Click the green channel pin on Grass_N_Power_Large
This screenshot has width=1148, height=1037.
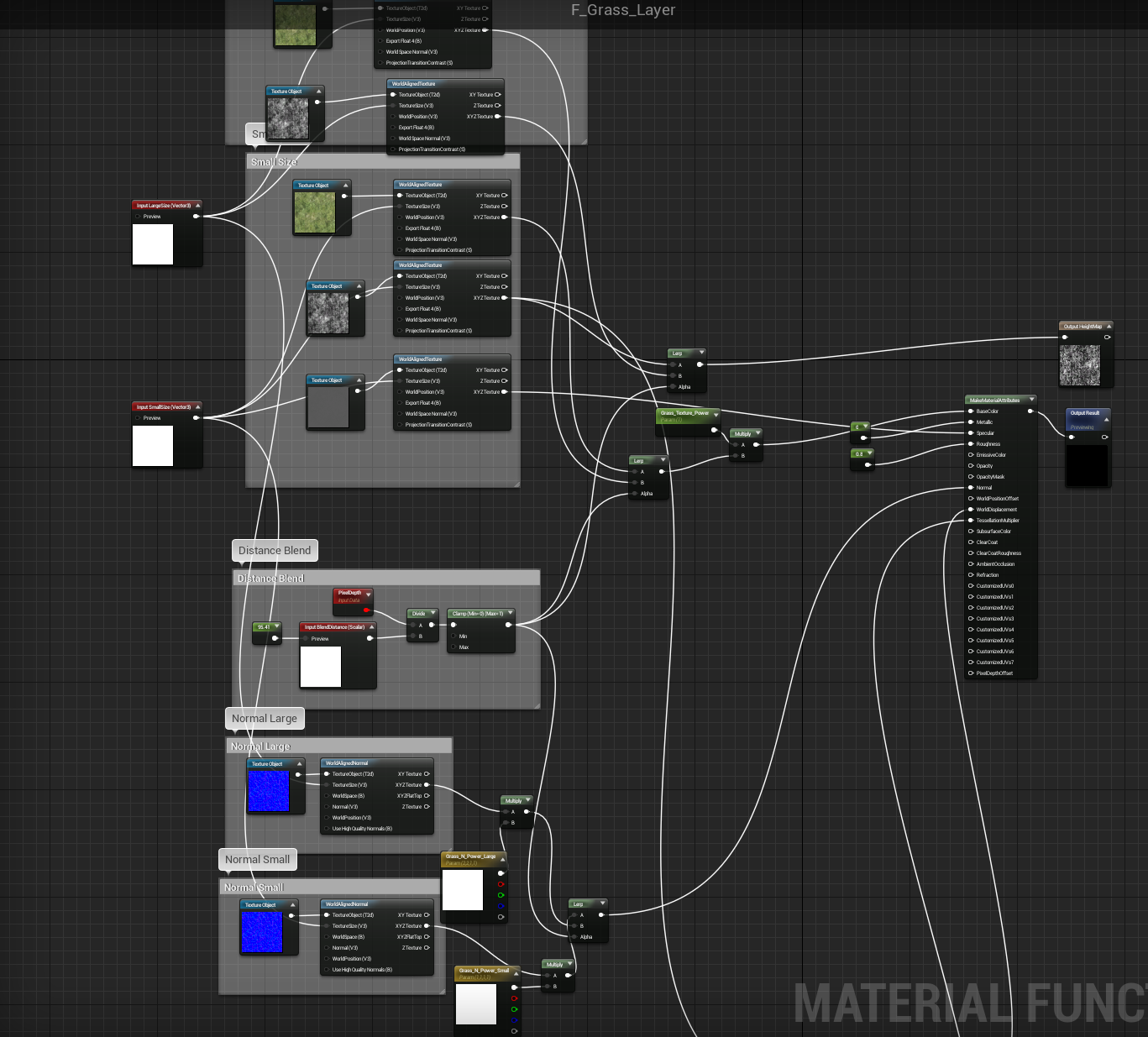click(501, 895)
